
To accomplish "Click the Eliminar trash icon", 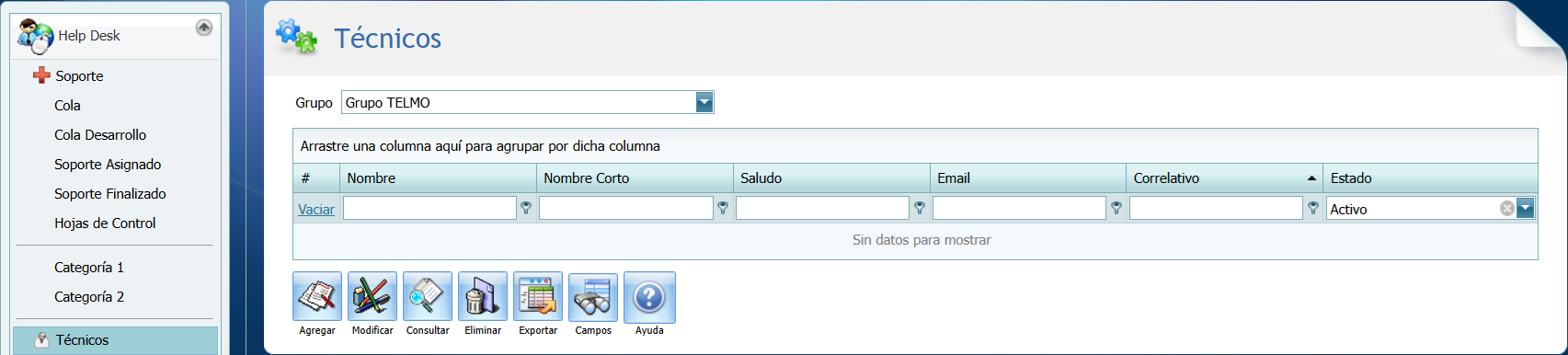I will (483, 297).
